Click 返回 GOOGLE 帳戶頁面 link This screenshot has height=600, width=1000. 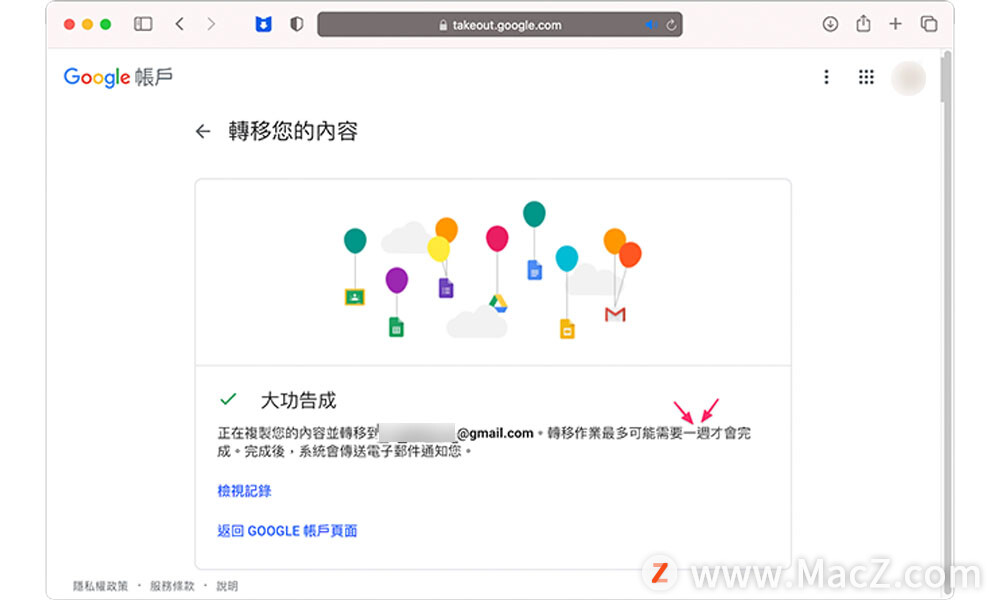click(287, 530)
